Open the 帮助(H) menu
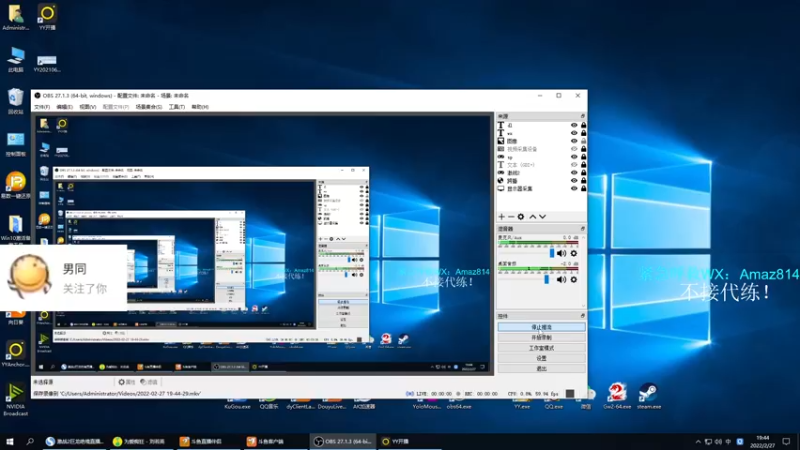This screenshot has height=450, width=800. click(x=200, y=107)
